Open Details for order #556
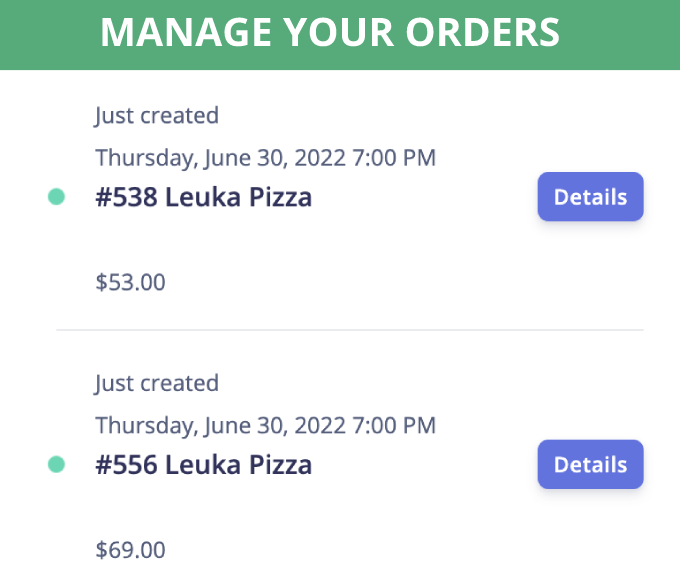This screenshot has width=680, height=580. pos(590,465)
